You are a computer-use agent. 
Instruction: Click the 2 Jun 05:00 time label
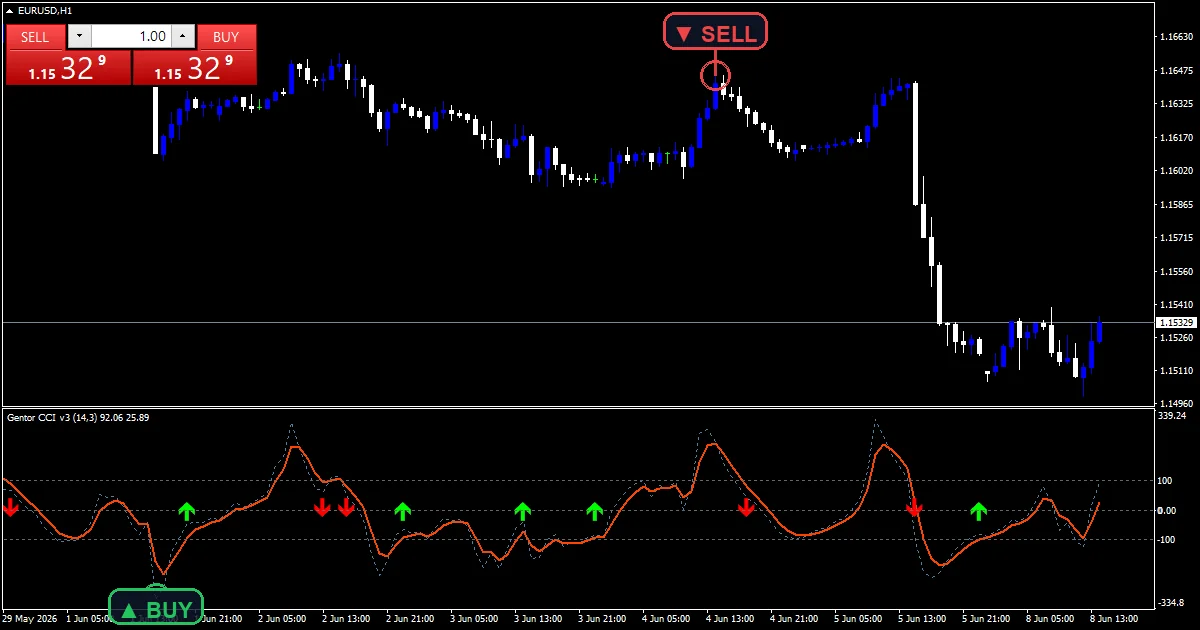tap(284, 620)
